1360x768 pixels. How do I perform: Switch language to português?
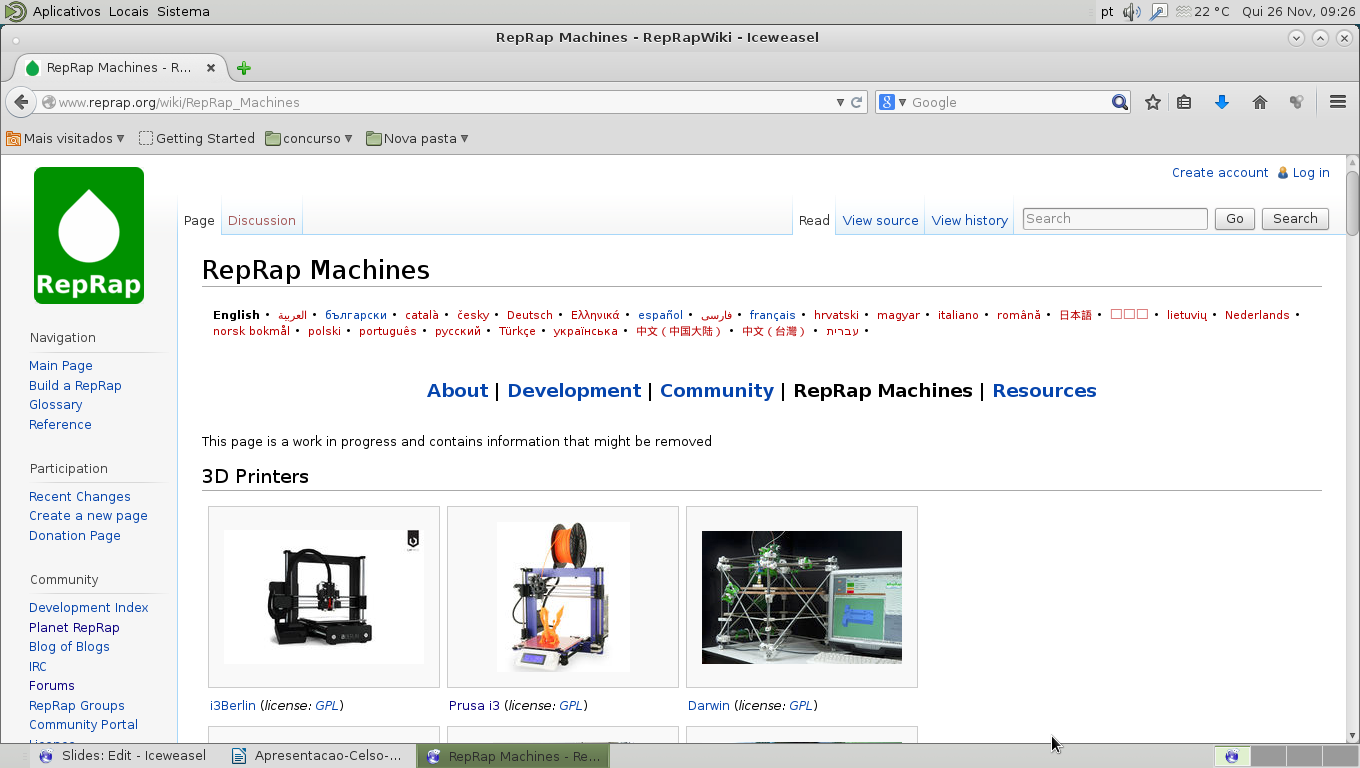388,331
